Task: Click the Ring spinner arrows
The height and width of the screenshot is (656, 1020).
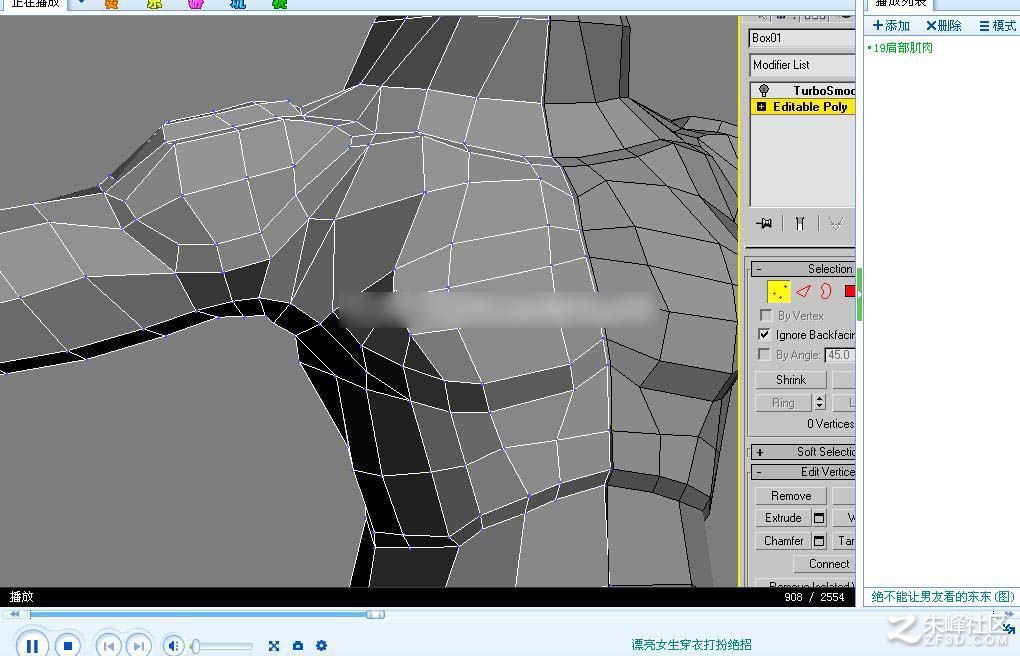Action: (820, 403)
